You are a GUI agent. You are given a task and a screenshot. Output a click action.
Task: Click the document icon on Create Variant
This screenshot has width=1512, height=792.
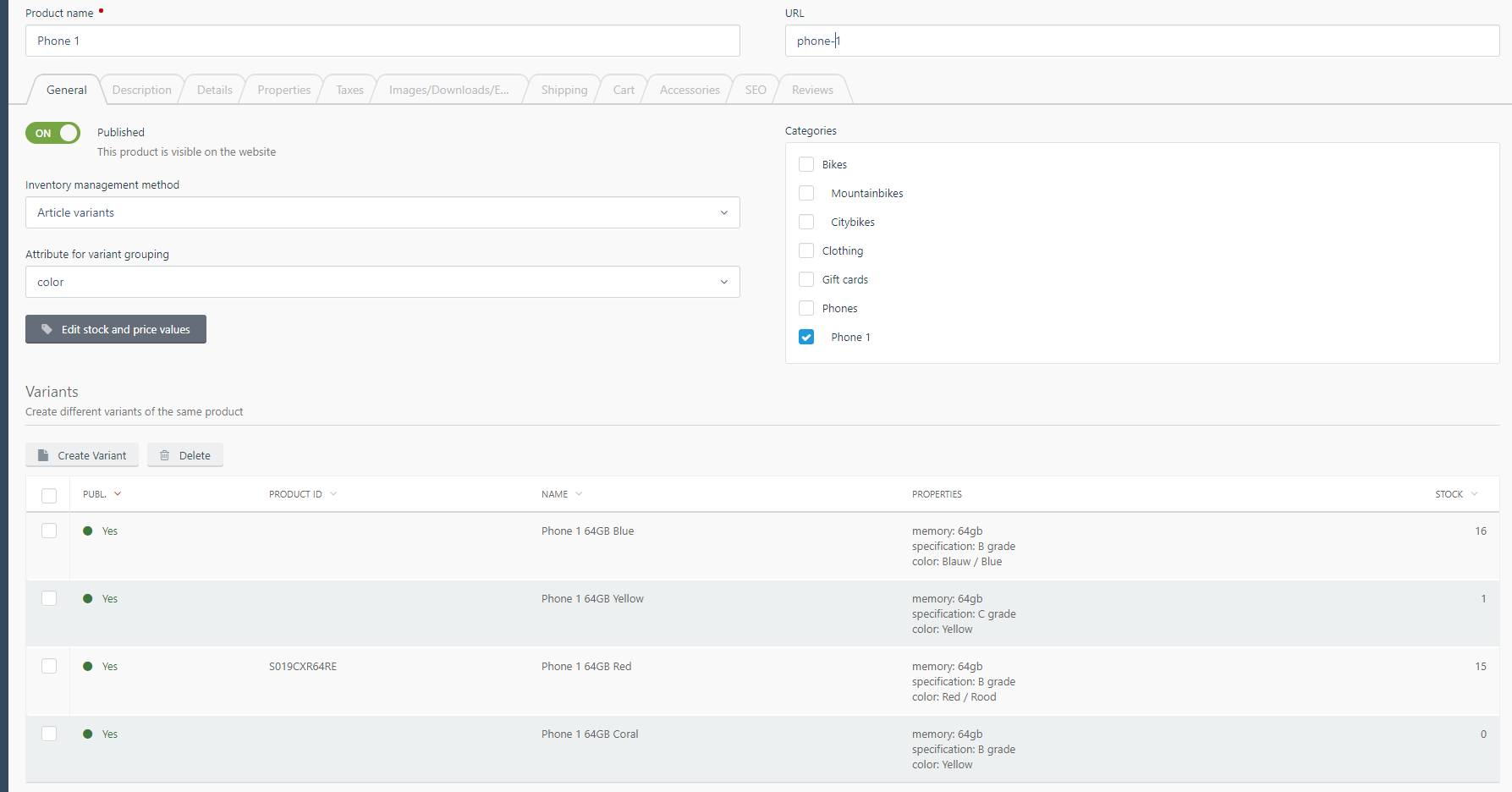pyautogui.click(x=43, y=454)
